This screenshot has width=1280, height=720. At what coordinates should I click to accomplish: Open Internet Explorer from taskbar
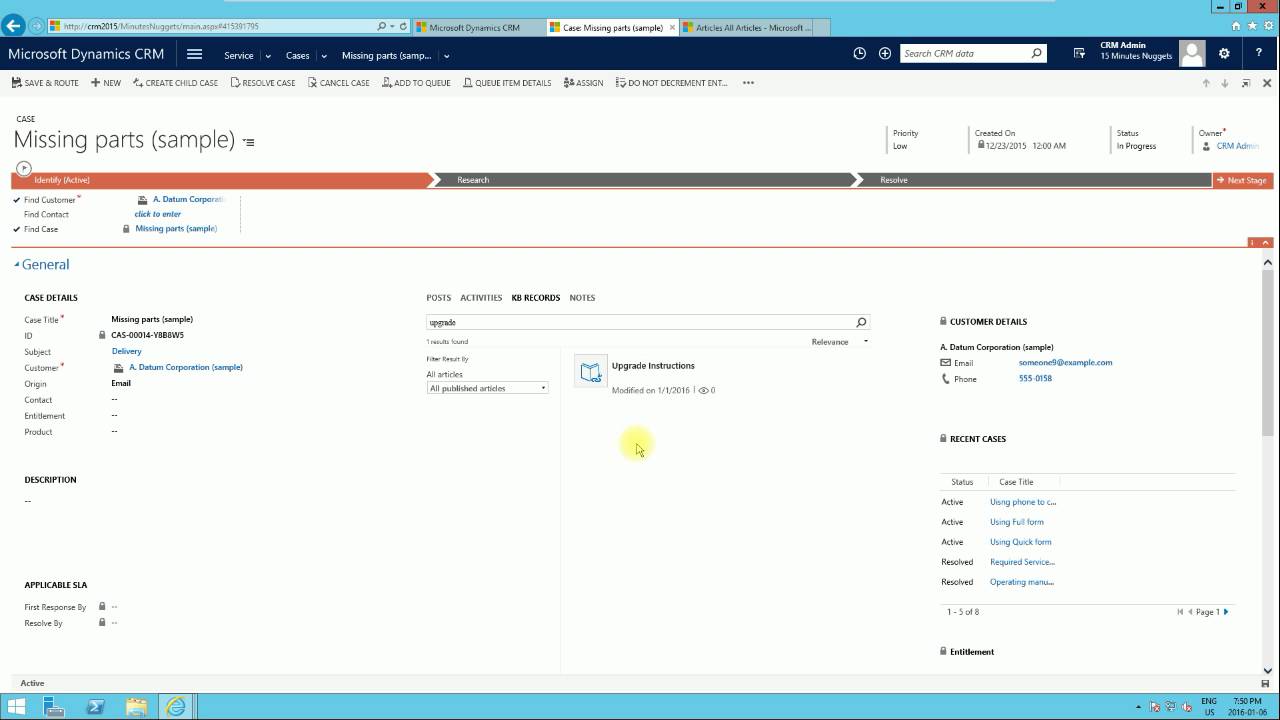click(176, 706)
